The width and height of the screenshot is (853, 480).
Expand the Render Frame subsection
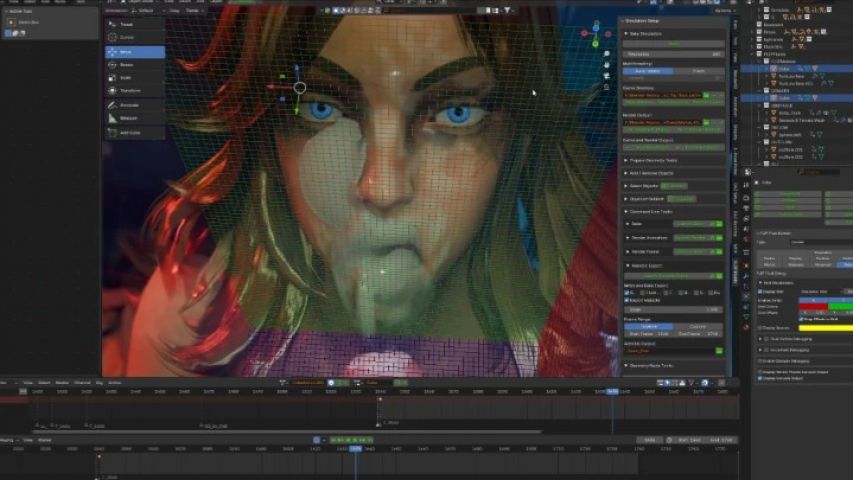point(628,252)
